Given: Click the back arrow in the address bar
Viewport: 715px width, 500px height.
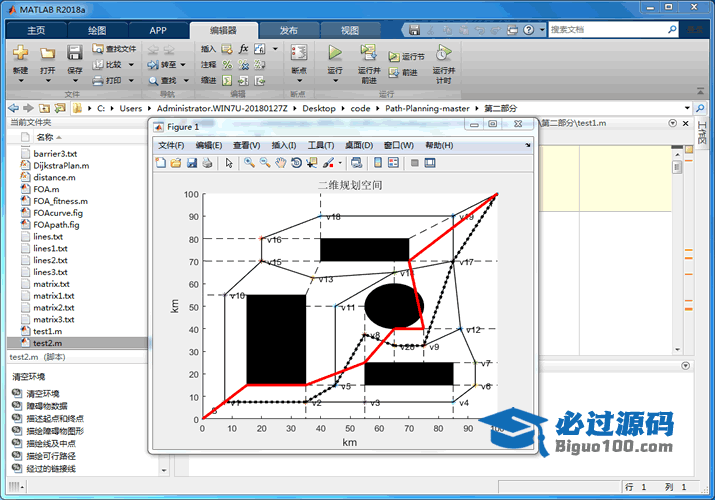Looking at the screenshot, I should (14, 108).
